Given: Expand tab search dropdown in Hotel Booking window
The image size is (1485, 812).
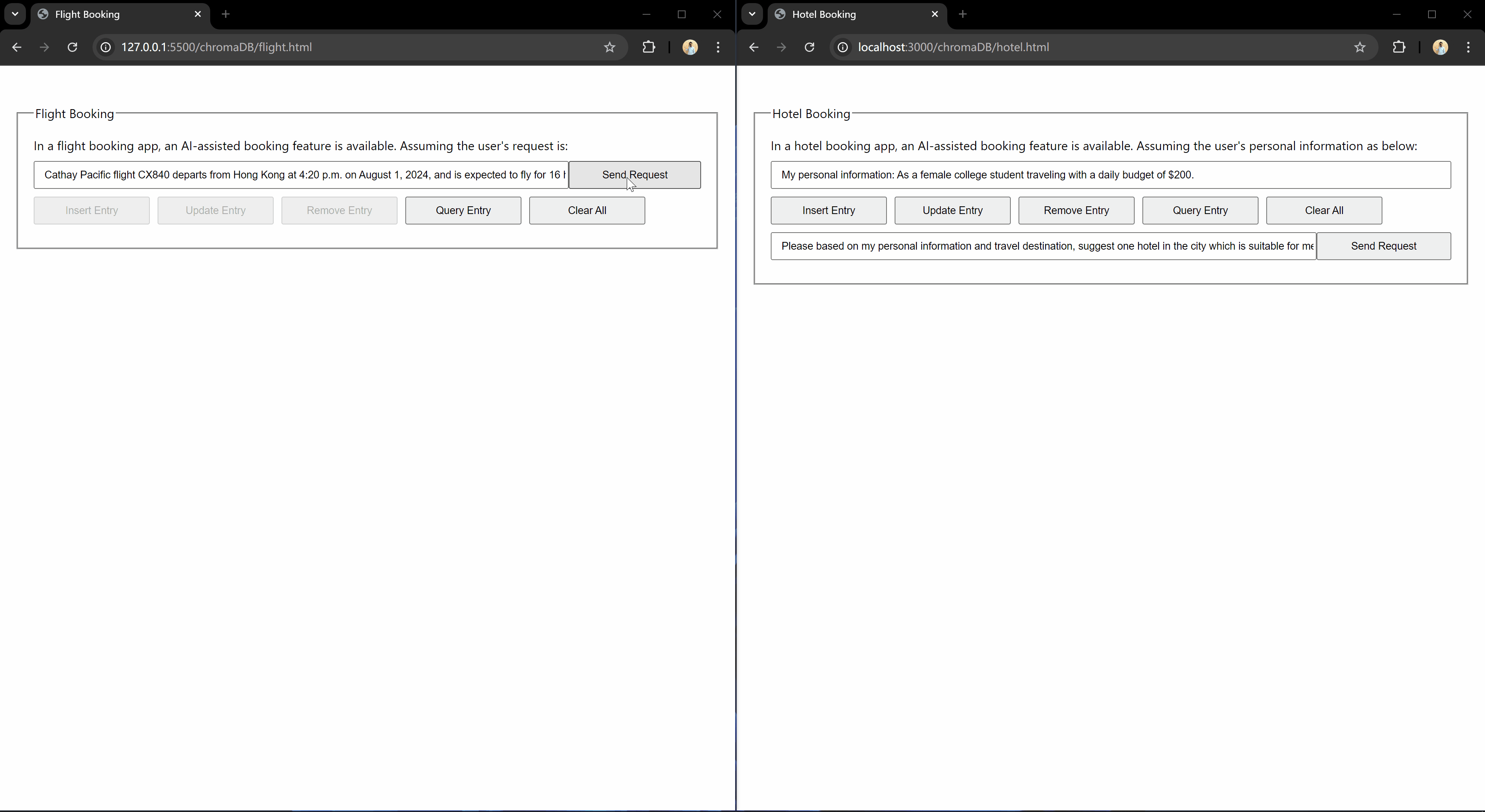Looking at the screenshot, I should (752, 14).
